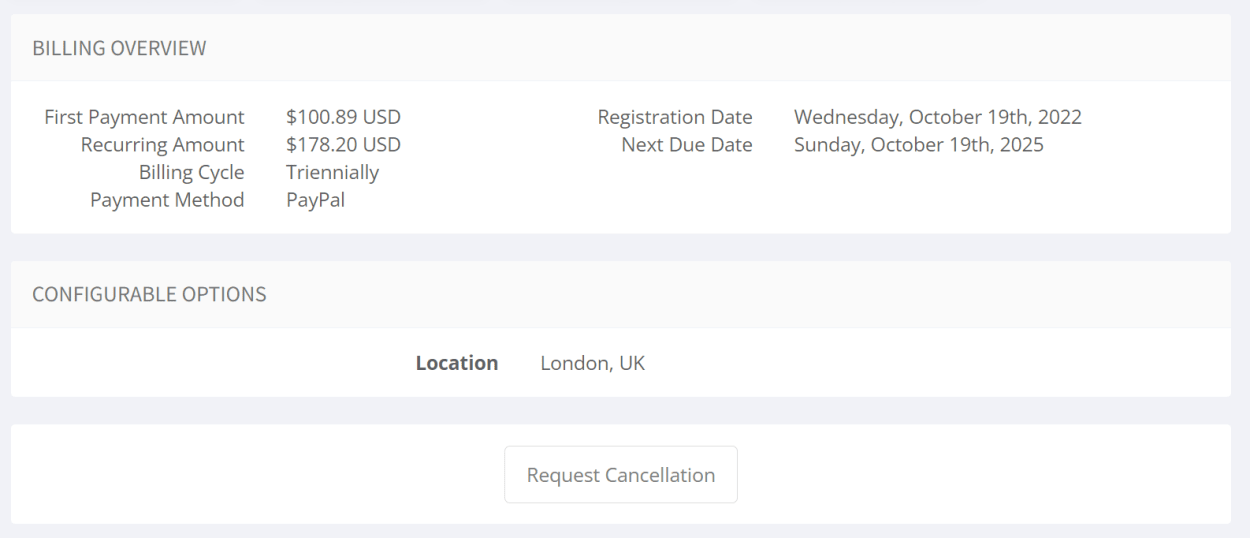Click the word USD in recurring amount

(x=382, y=145)
